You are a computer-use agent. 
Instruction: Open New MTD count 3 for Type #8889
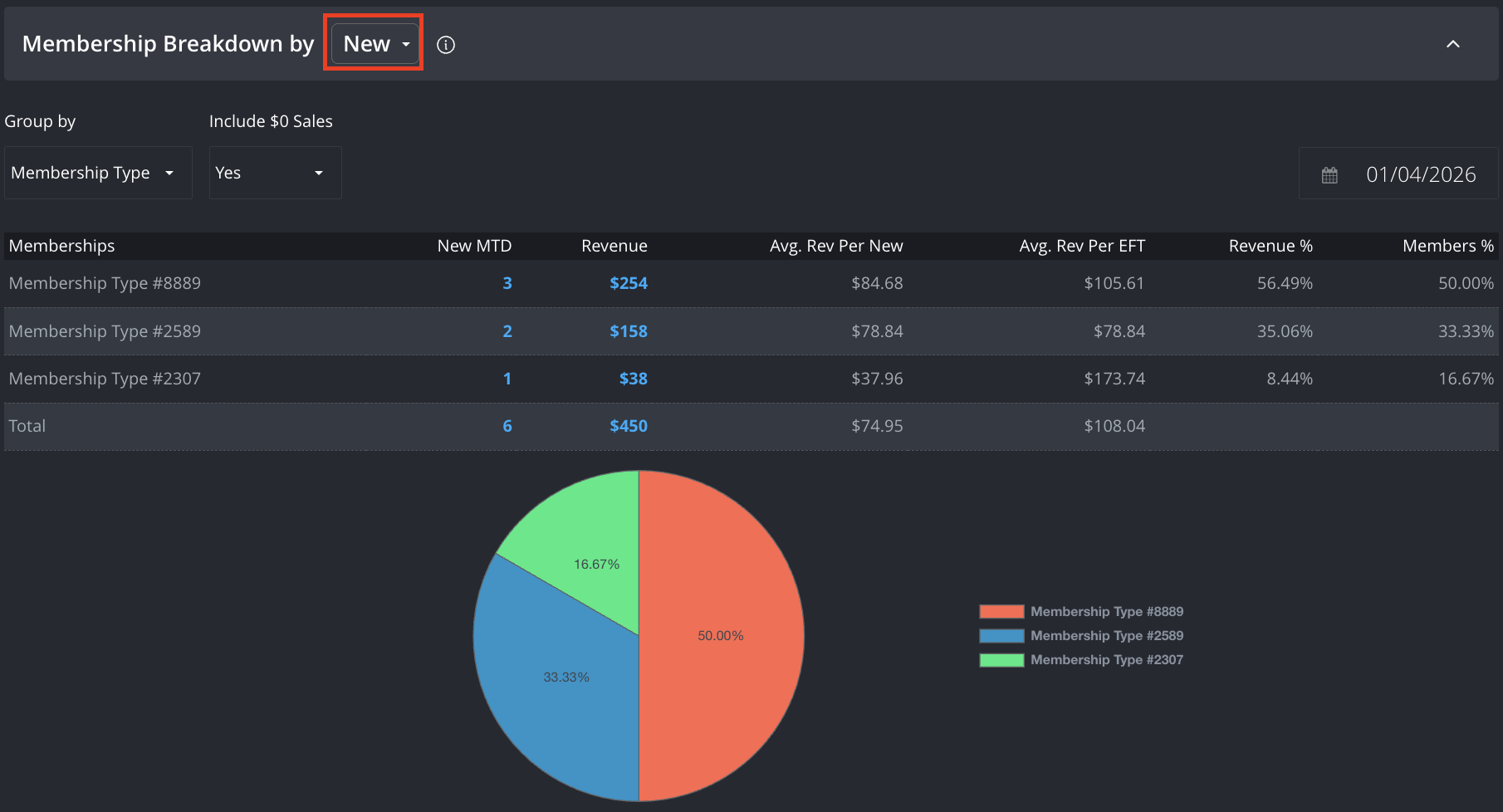[x=507, y=283]
